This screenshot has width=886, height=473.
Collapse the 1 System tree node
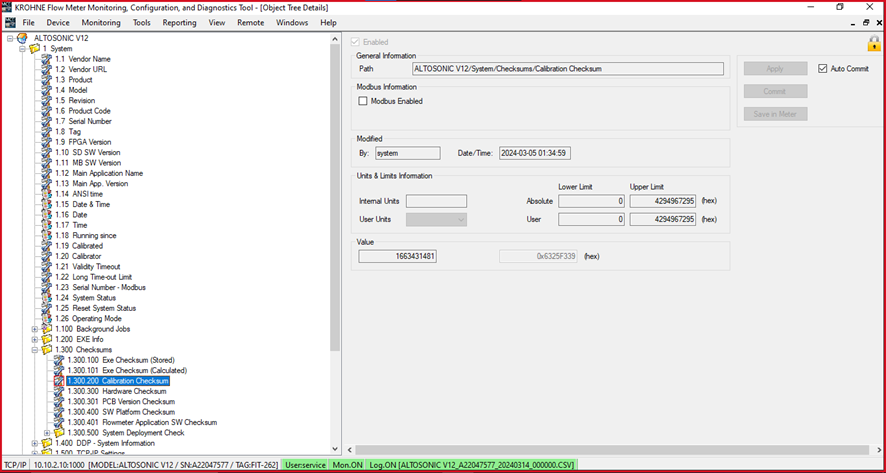click(x=22, y=49)
